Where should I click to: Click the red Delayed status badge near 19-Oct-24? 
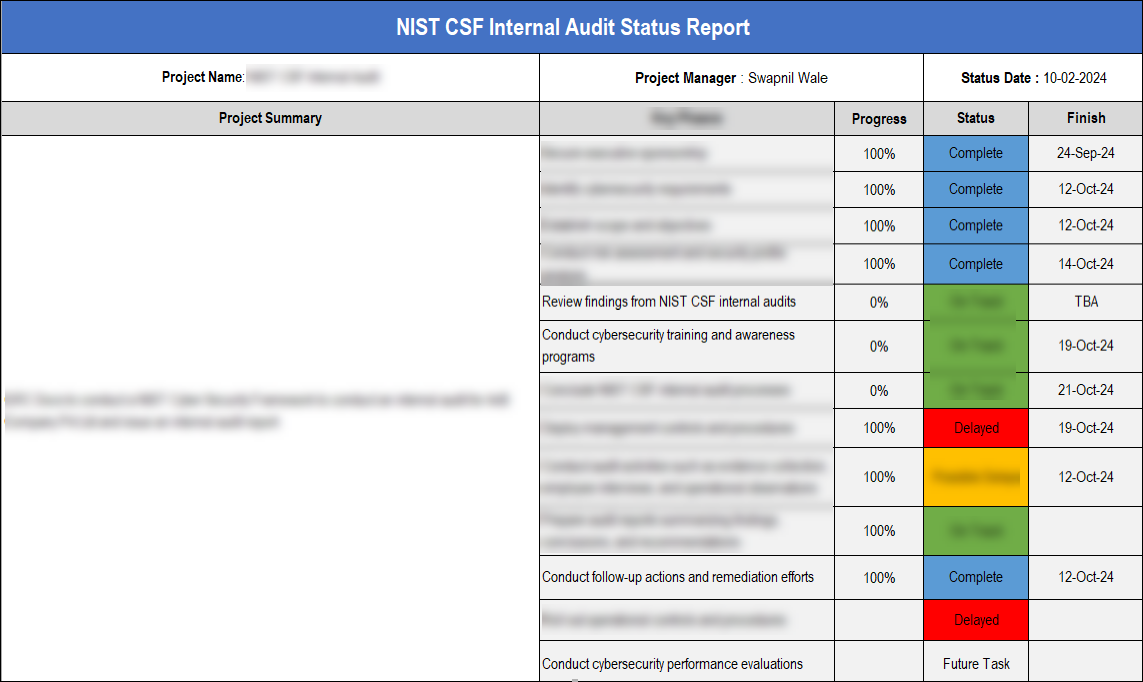pos(975,428)
